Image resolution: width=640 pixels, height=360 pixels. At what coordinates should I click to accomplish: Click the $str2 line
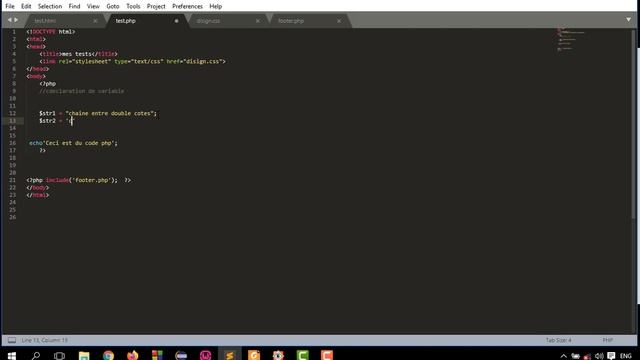(x=56, y=121)
